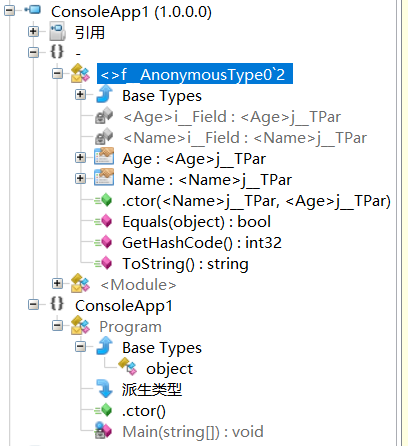Collapse the <>f__AnonymousType0`2 class node
Image resolution: width=408 pixels, height=446 pixels.
tap(57, 73)
